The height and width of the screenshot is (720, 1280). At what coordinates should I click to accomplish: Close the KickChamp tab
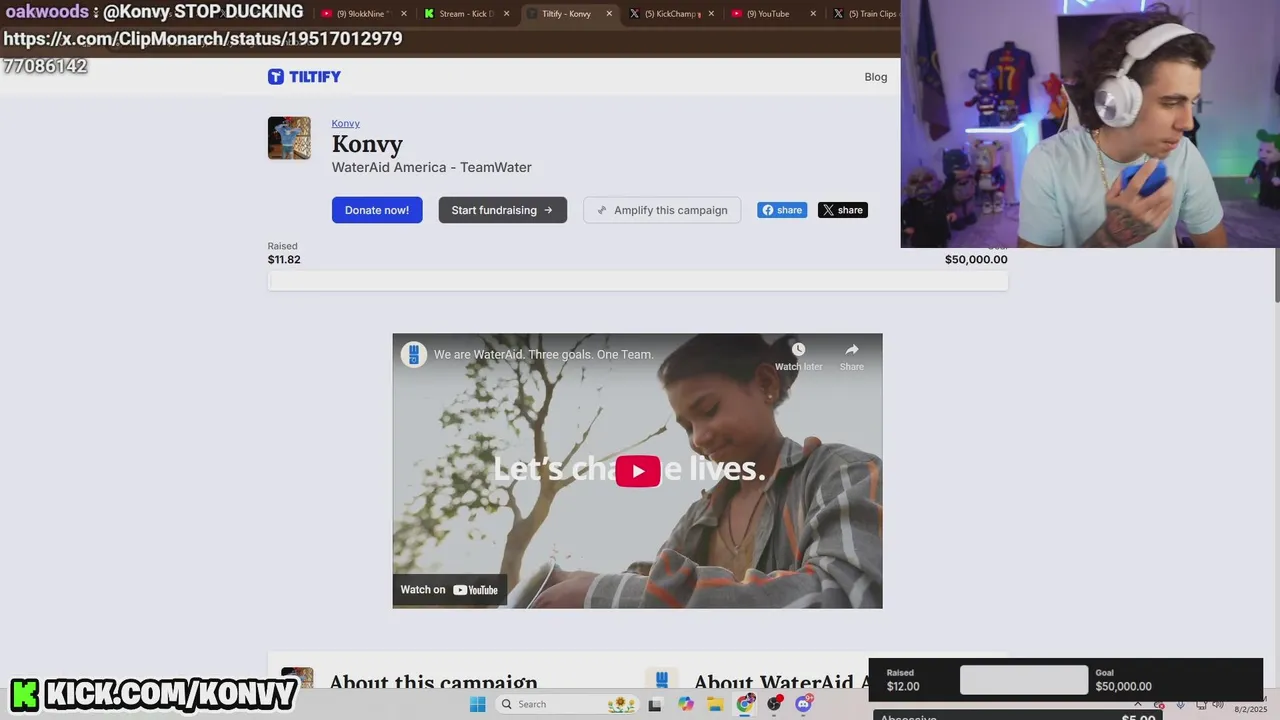point(711,14)
